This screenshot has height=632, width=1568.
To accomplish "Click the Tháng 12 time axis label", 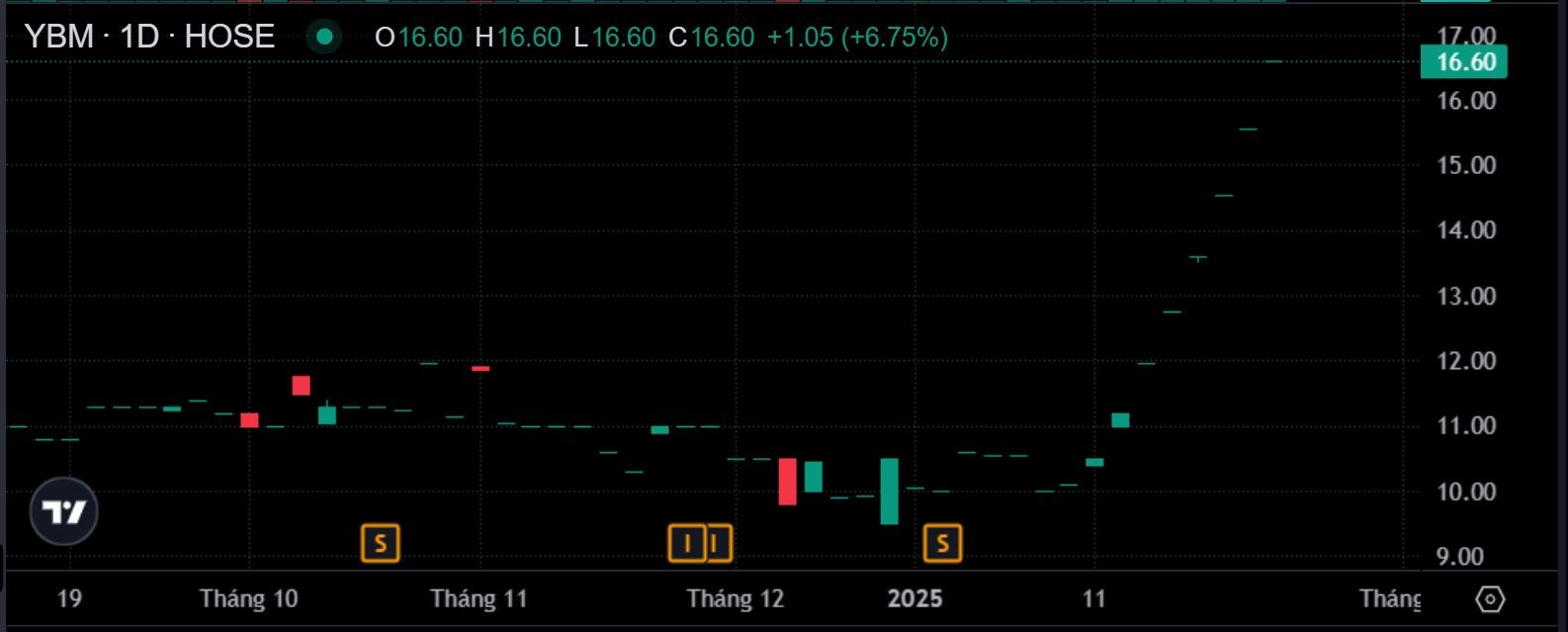I will 736,598.
